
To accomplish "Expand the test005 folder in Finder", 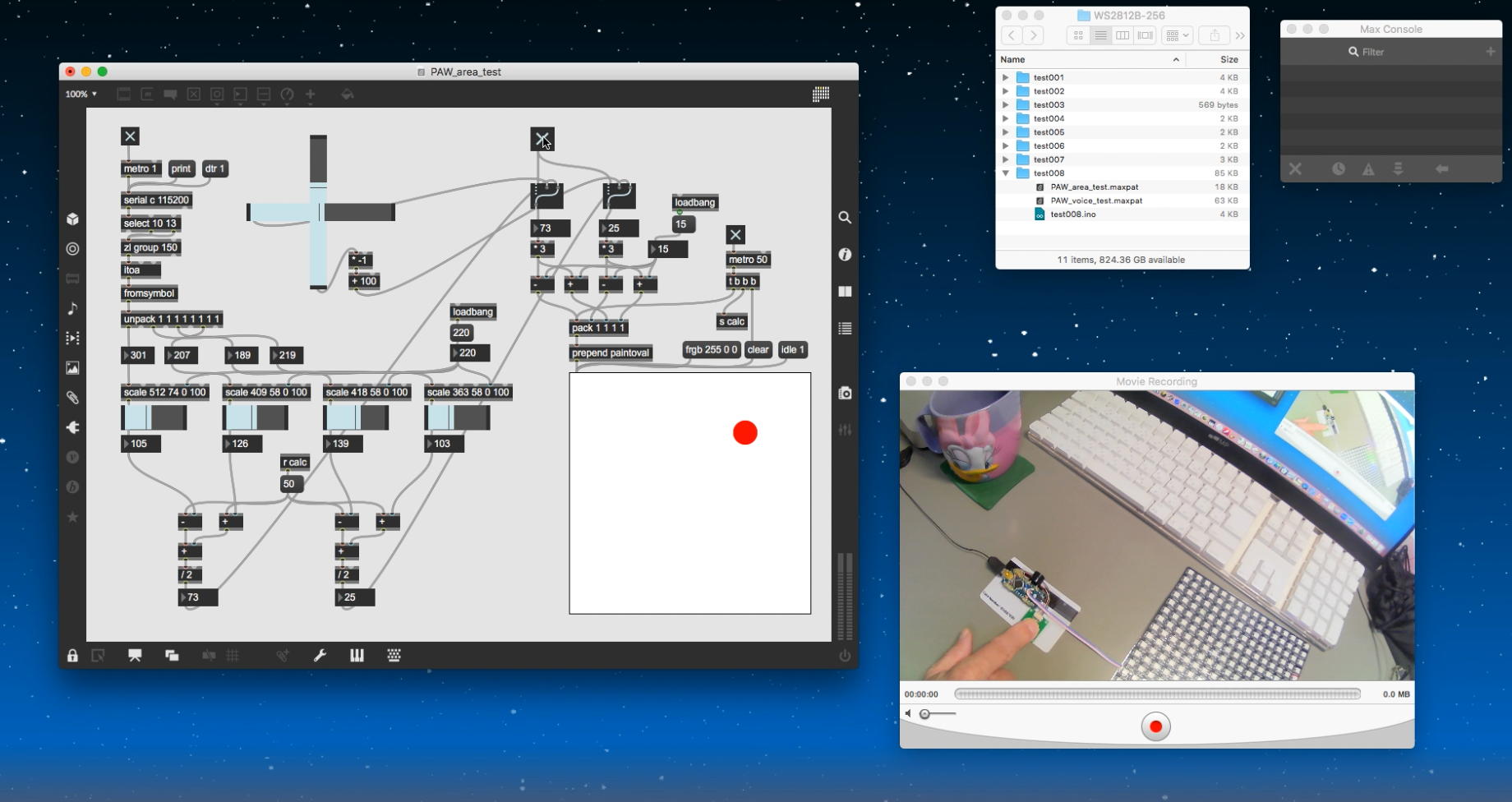I will tap(1005, 132).
